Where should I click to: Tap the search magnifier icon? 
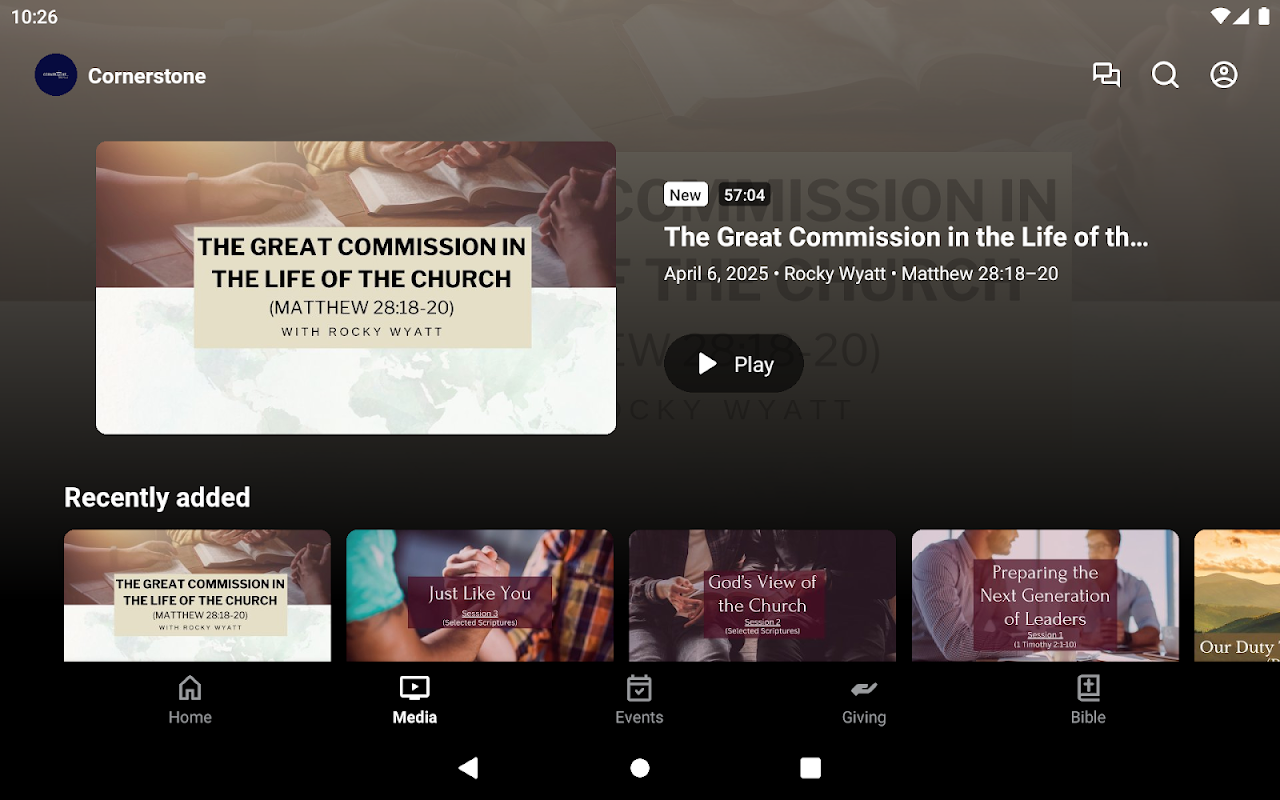click(1165, 75)
